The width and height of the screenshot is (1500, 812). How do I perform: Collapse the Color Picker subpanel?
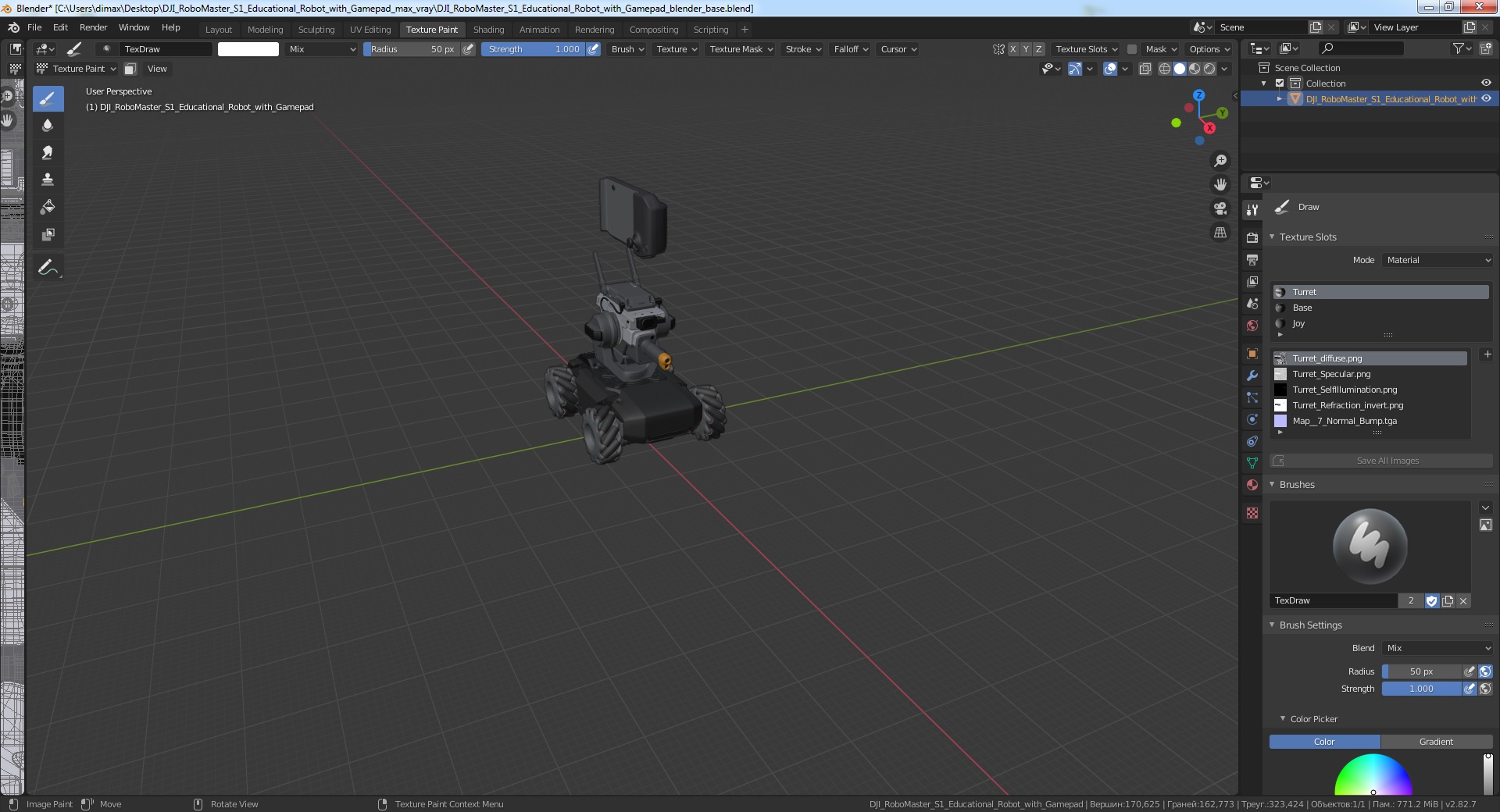[x=1283, y=719]
